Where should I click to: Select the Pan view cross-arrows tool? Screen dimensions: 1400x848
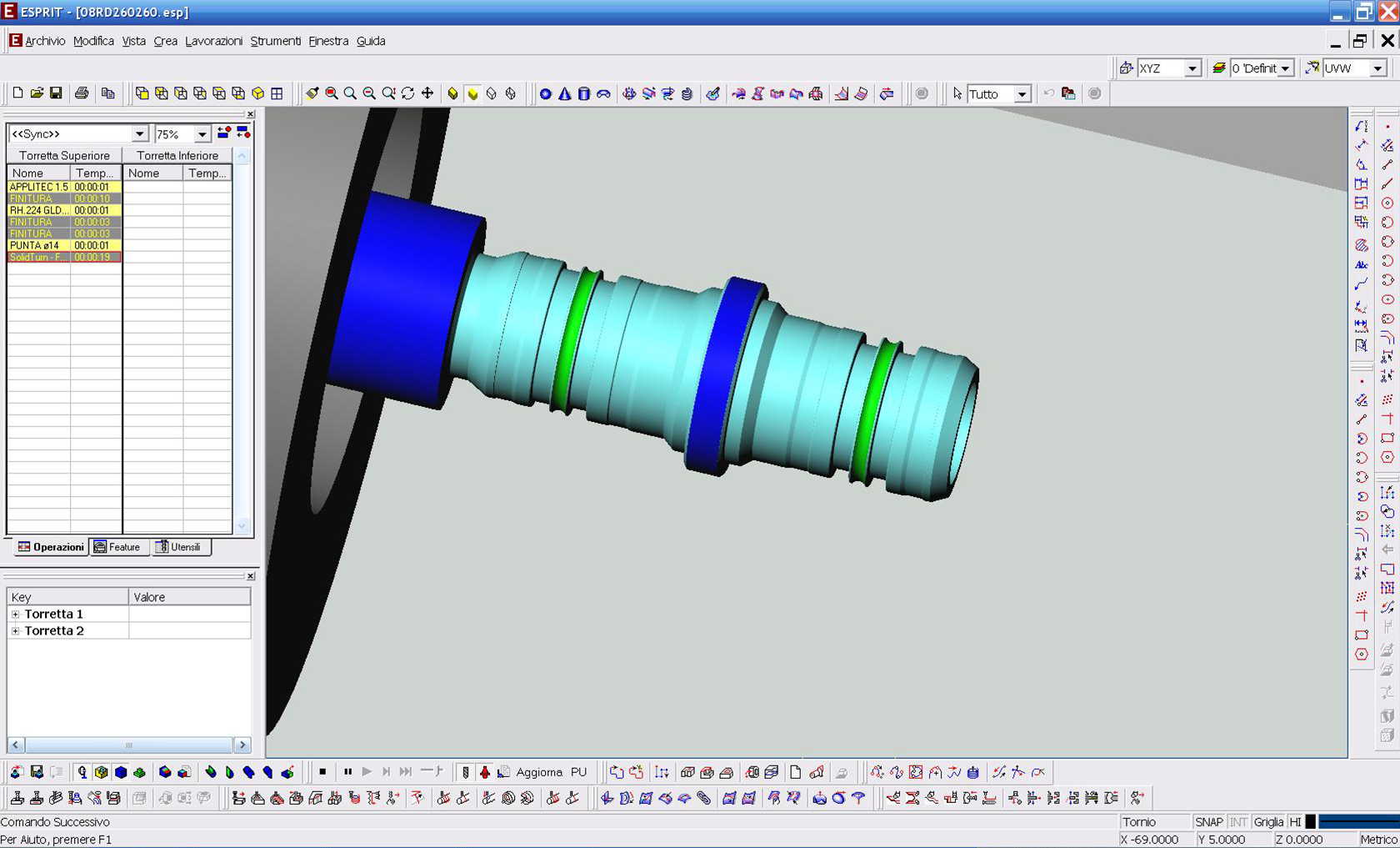click(427, 93)
